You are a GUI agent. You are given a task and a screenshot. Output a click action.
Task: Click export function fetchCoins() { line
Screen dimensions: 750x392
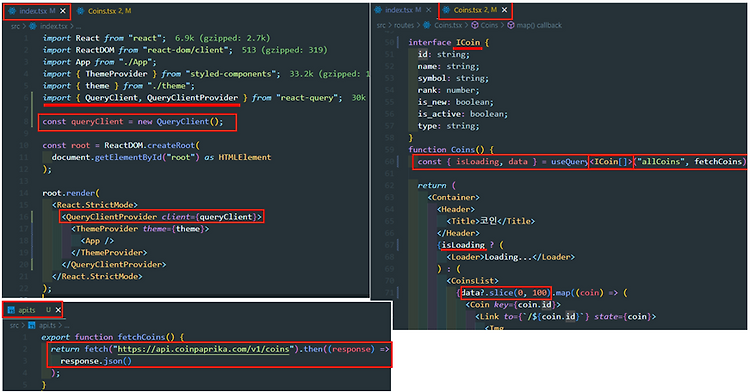click(112, 337)
